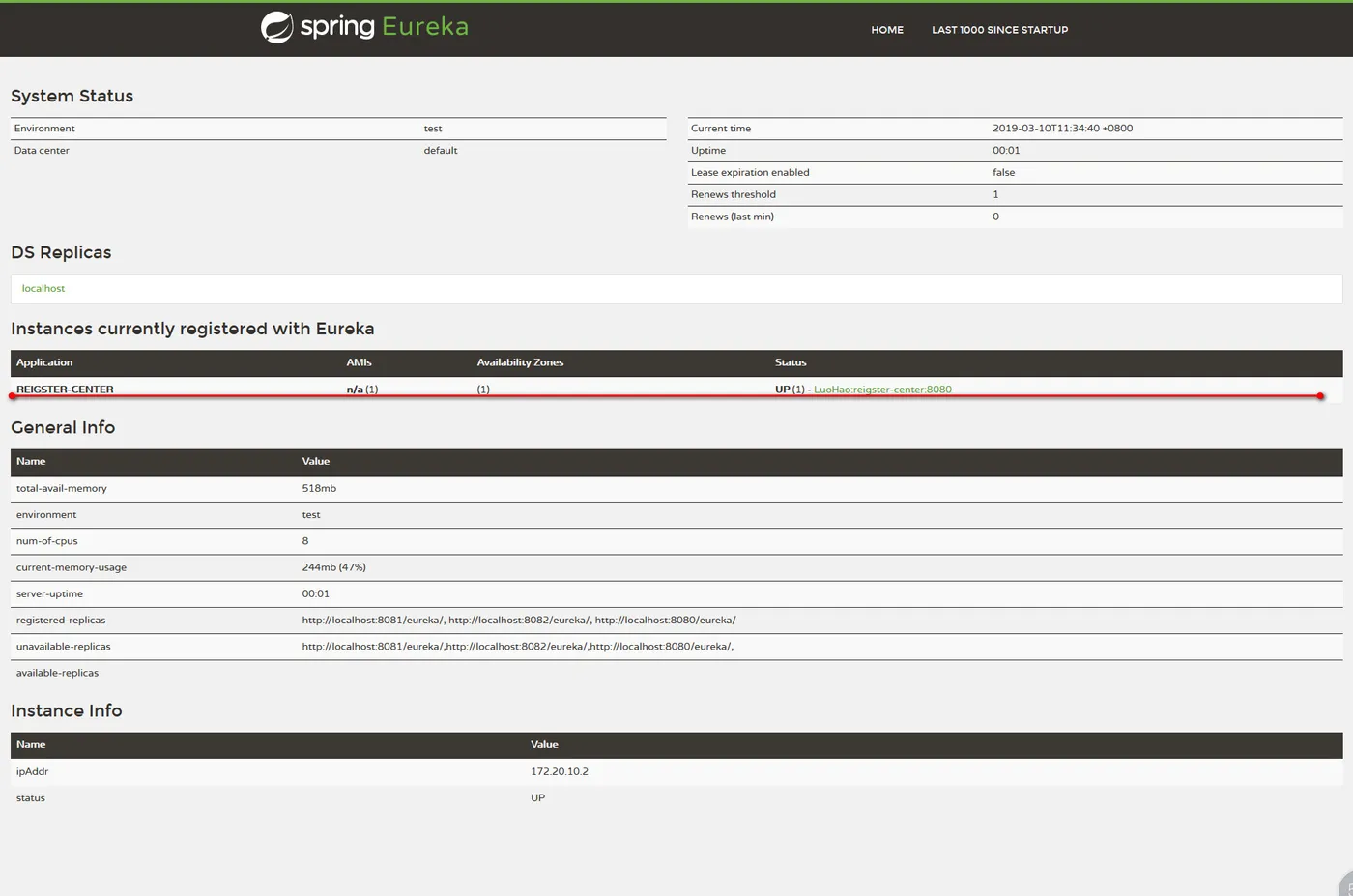
Task: Click the num-of-cpus row label
Action: pos(46,541)
